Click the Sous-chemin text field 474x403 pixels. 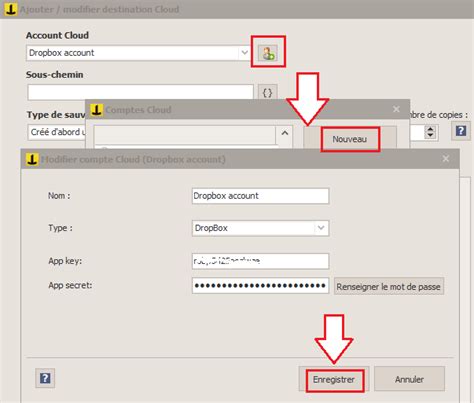click(140, 92)
